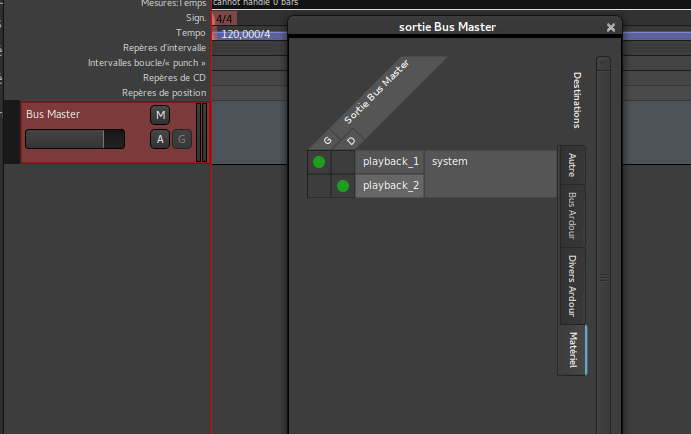This screenshot has width=691, height=434.
Task: Click the G group button on Bus Master
Action: (182, 139)
